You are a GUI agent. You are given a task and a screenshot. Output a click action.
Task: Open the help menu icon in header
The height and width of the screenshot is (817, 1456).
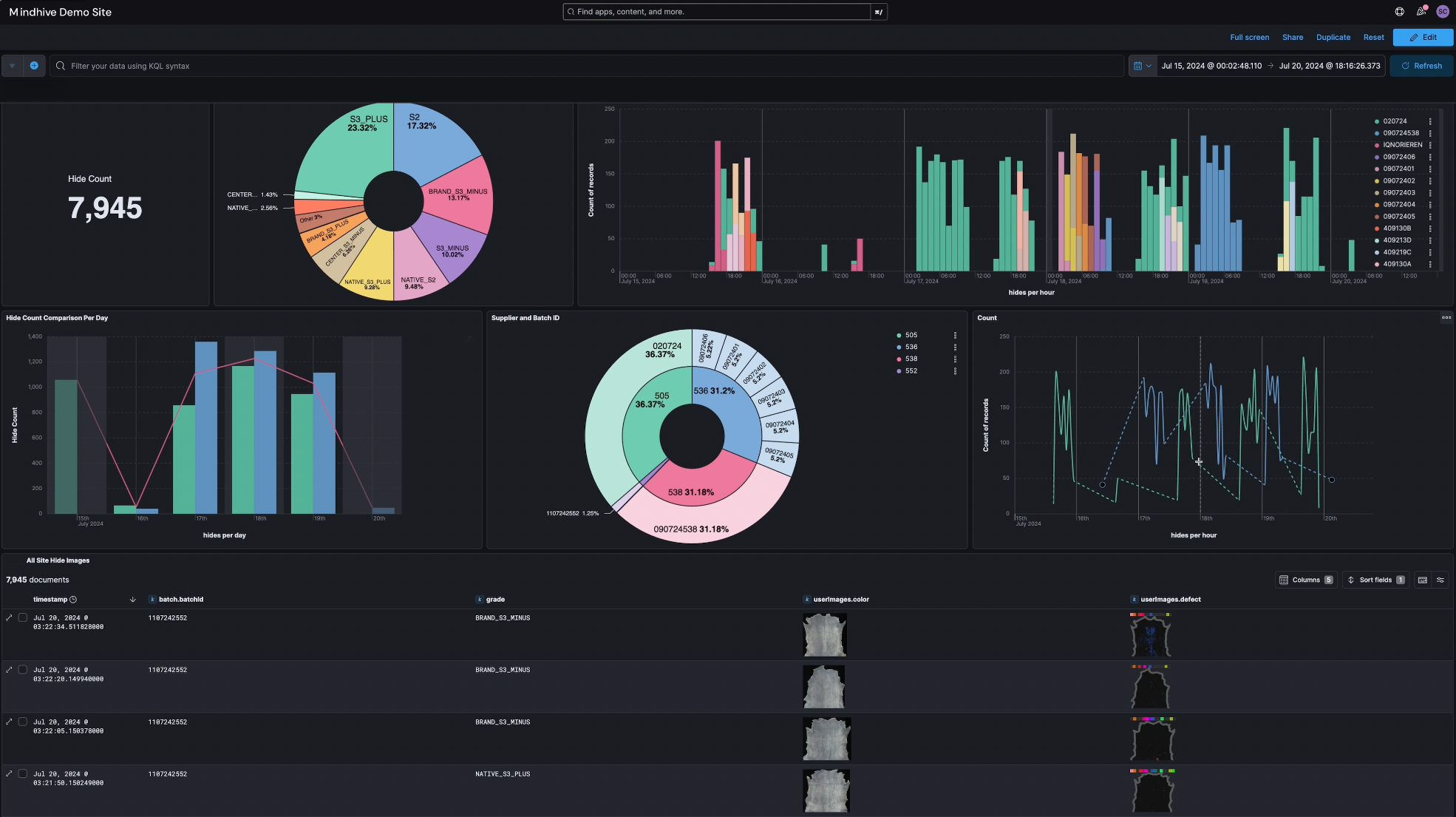(1399, 12)
